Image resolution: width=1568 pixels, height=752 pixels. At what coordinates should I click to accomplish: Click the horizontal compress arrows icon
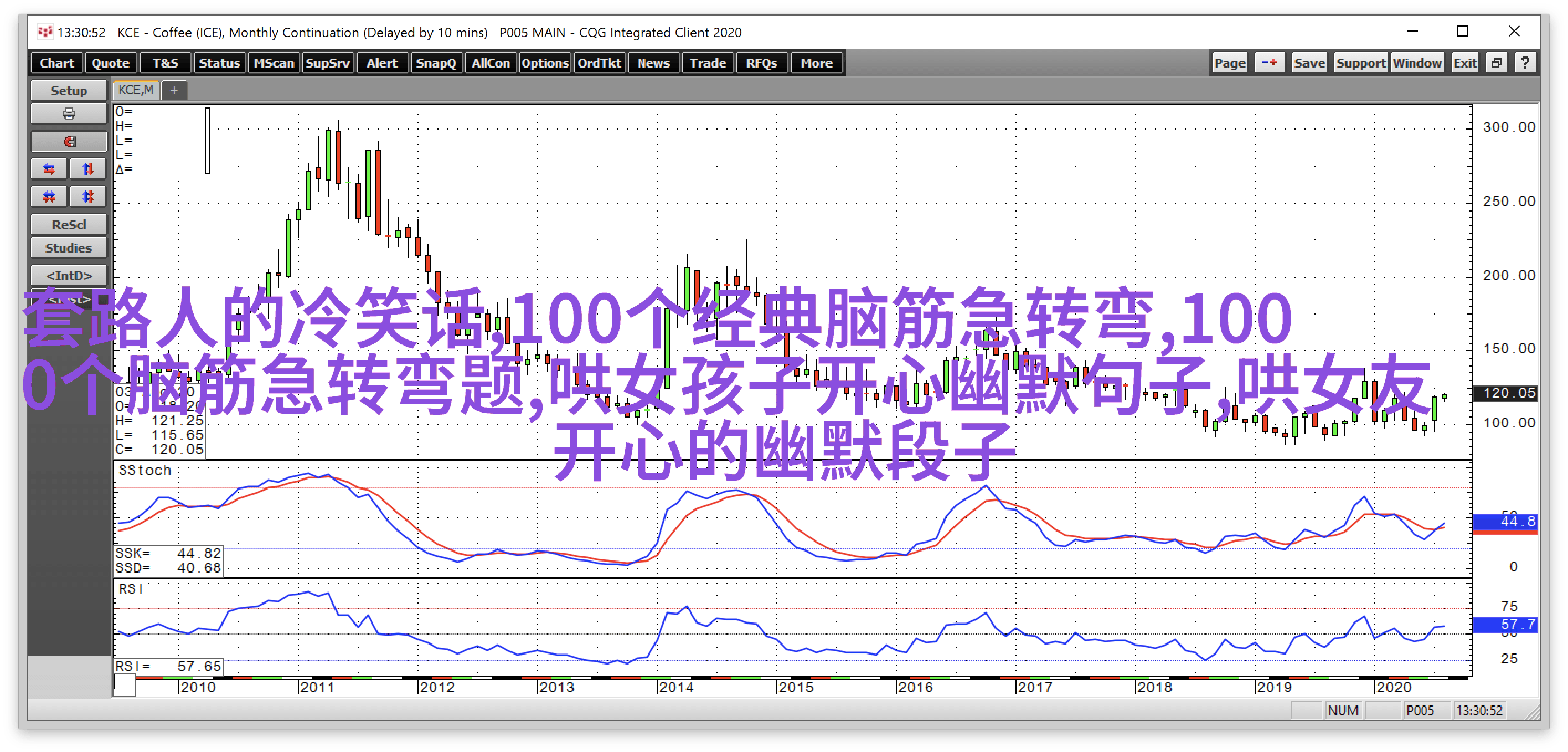click(x=49, y=197)
